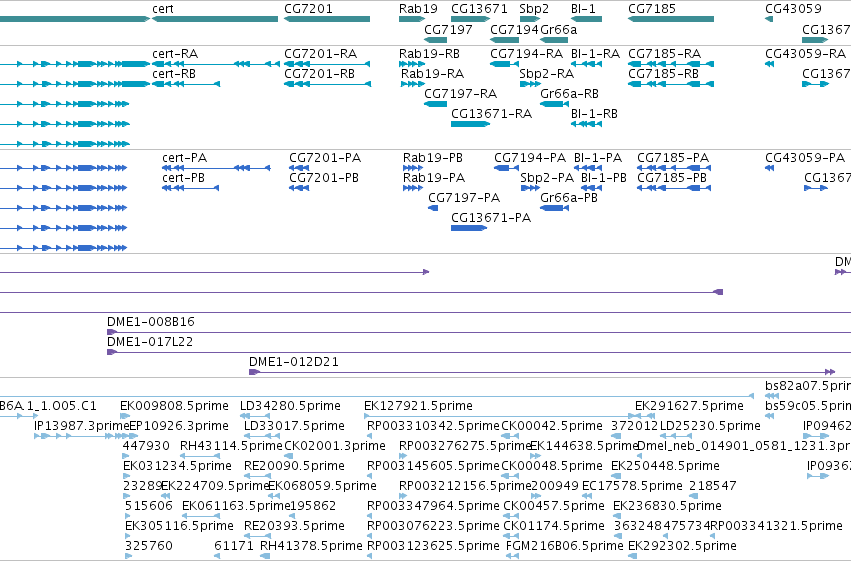Viewport: 851px width, 561px height.
Task: Select the cert-RB transcript label
Action: (x=174, y=73)
